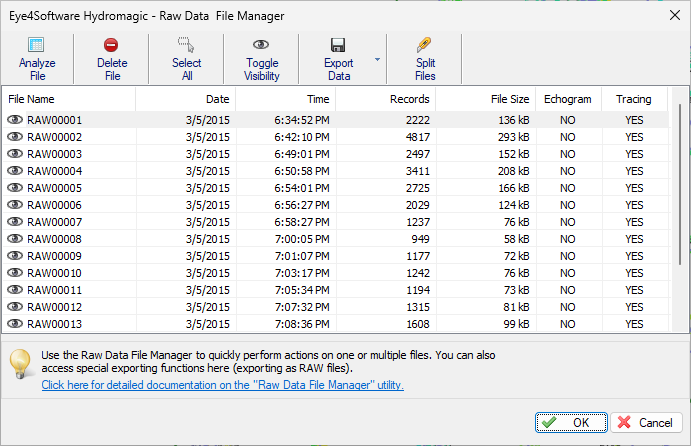Select file name RAW00008
Screen dimensions: 691x446
pos(55,239)
